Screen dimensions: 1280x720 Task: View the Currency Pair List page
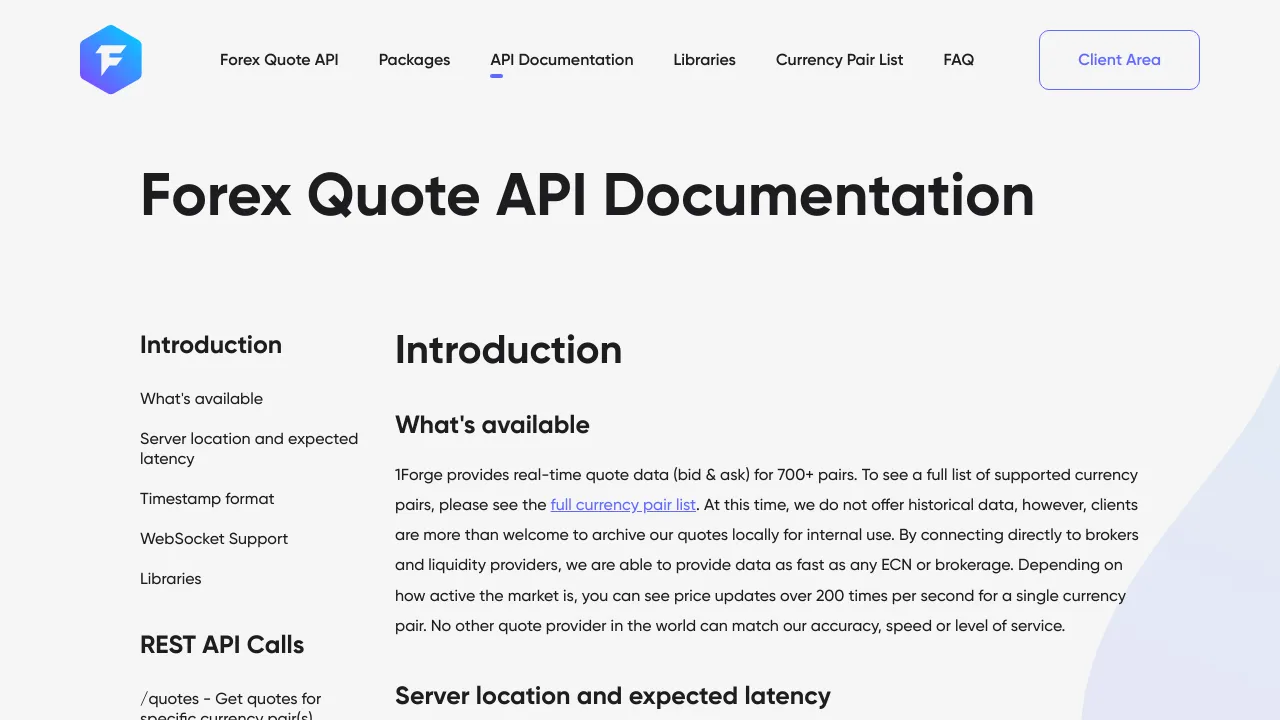[839, 60]
